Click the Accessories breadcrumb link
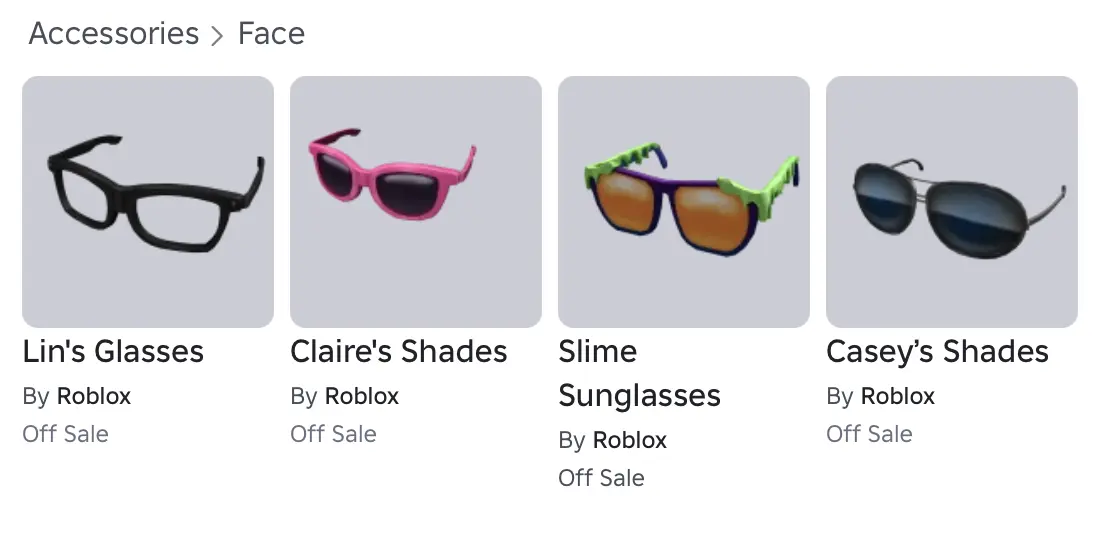 pos(114,34)
